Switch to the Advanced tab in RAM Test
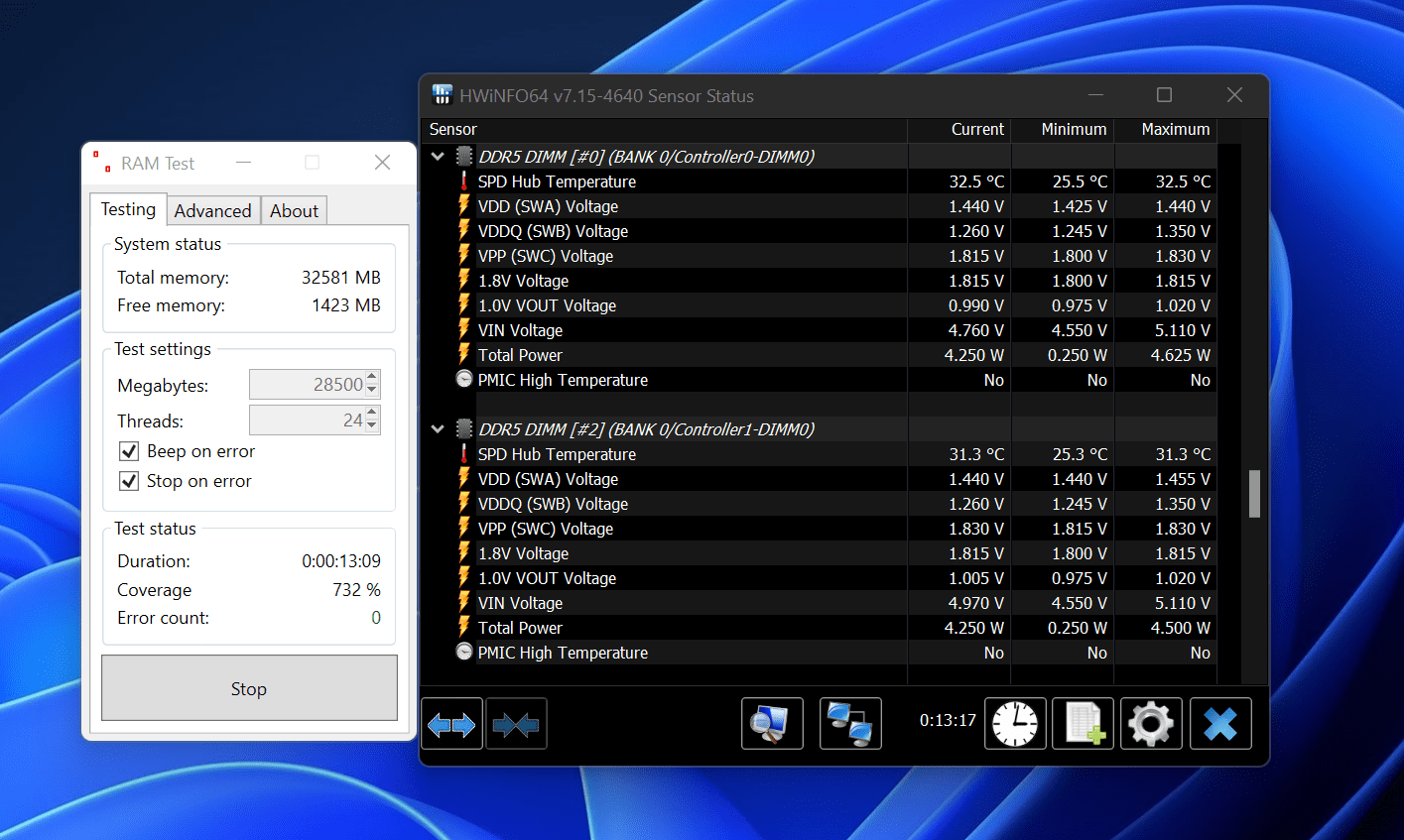Viewport: 1404px width, 840px height. pos(212,210)
